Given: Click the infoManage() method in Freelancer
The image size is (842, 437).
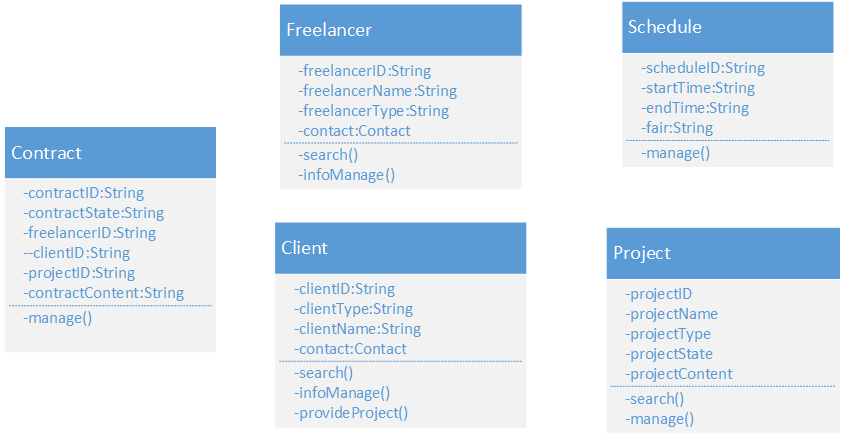Looking at the screenshot, I should tap(347, 175).
